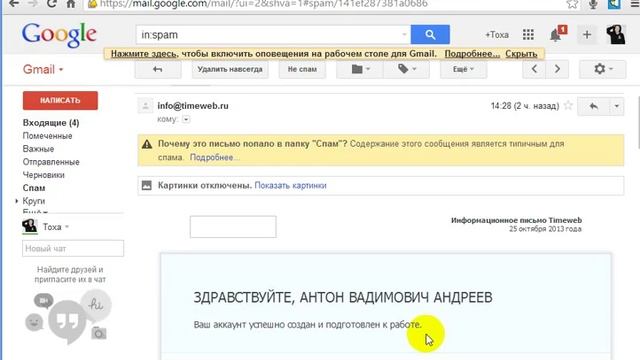The height and width of the screenshot is (360, 640).
Task: Click the blue browser extension icon
Action: (x=614, y=4)
